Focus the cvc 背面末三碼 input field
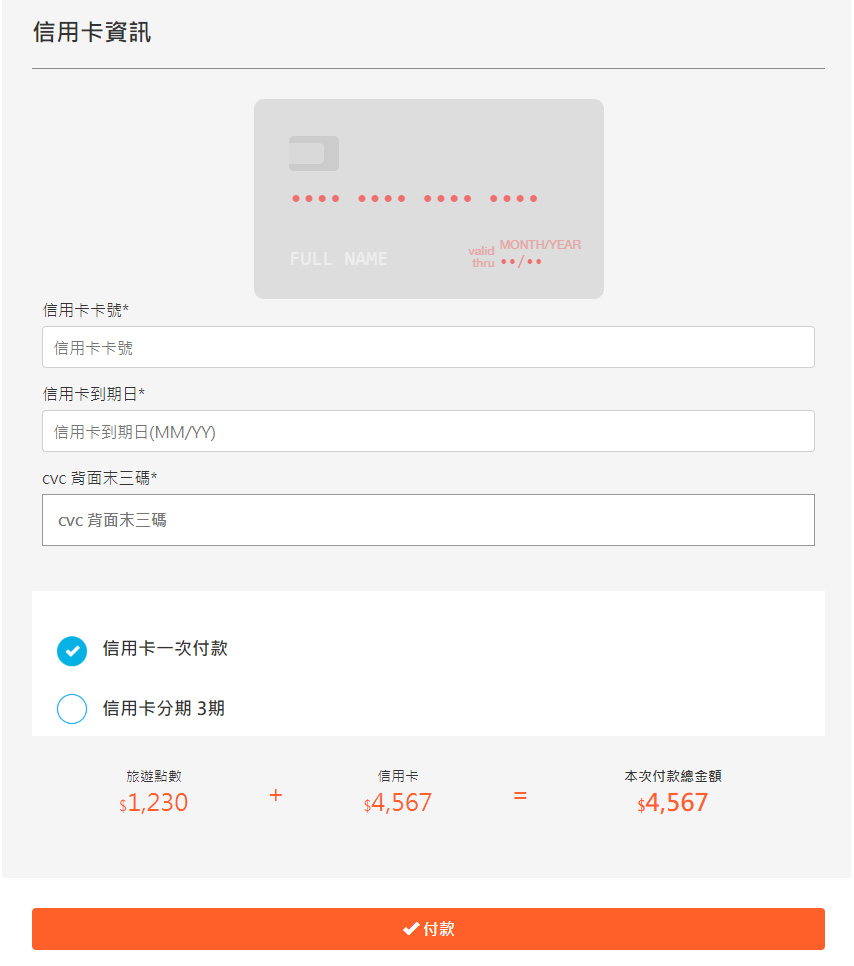This screenshot has width=854, height=966. [428, 520]
